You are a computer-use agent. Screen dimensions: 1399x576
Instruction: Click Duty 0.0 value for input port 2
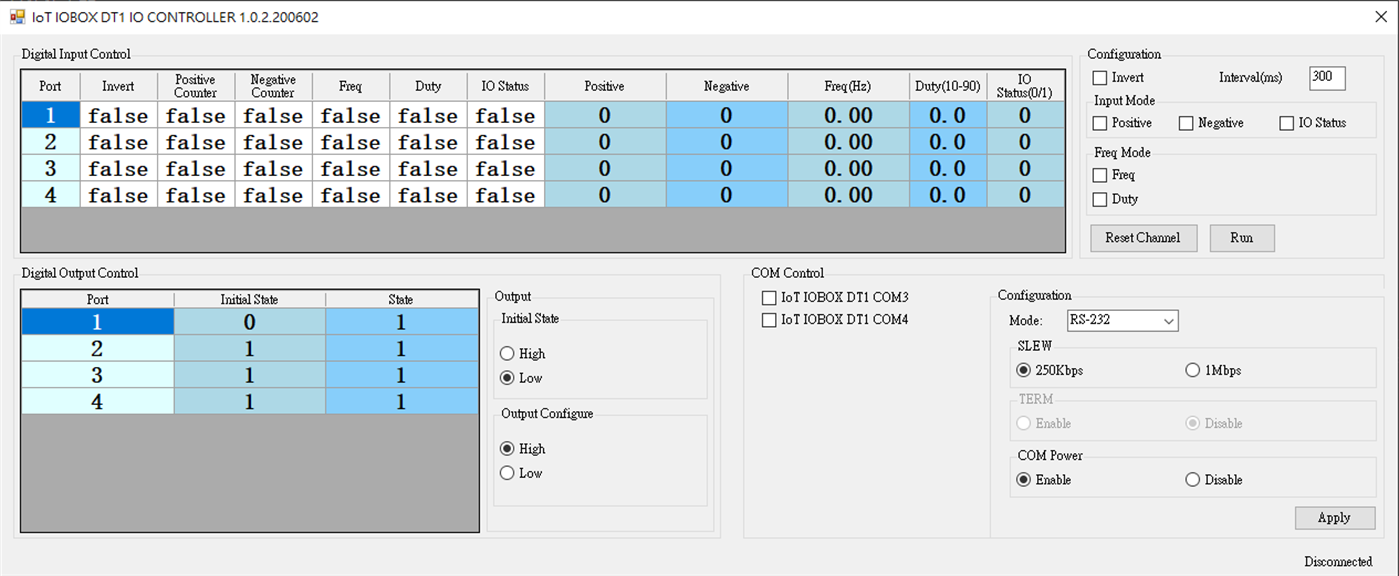tap(947, 142)
